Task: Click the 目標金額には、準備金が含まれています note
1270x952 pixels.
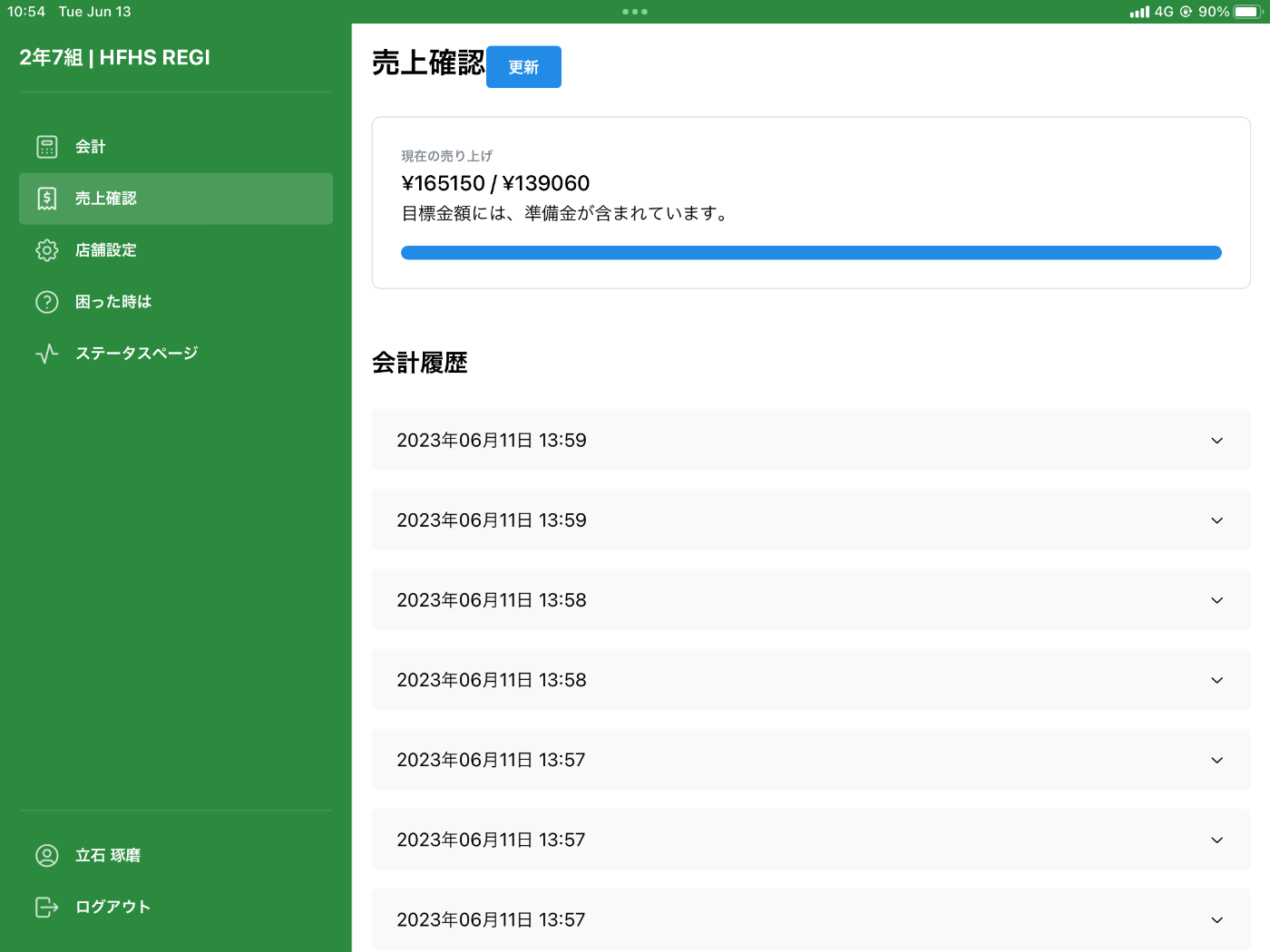Action: (564, 214)
